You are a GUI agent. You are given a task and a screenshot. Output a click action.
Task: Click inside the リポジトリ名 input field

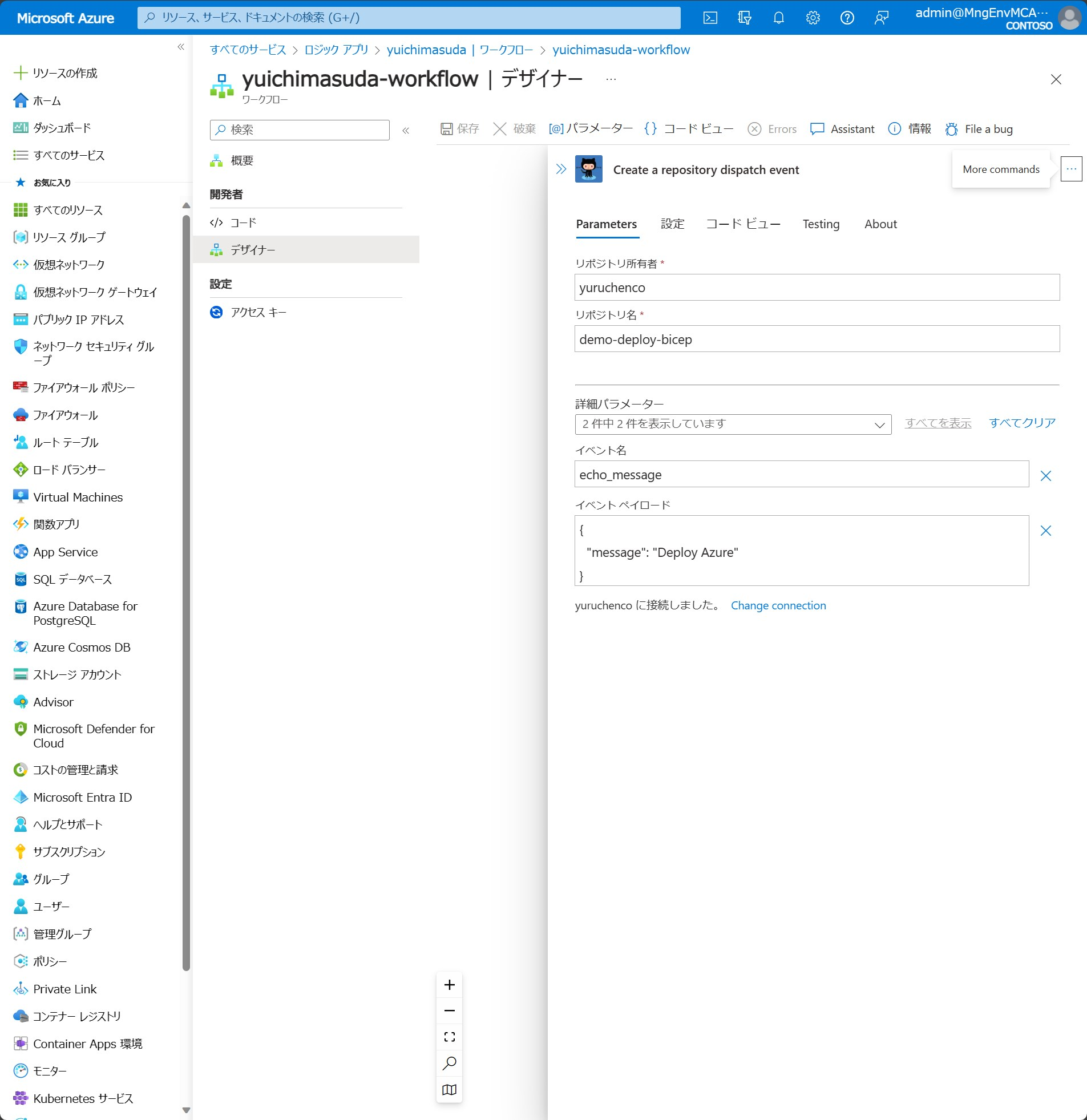click(816, 339)
